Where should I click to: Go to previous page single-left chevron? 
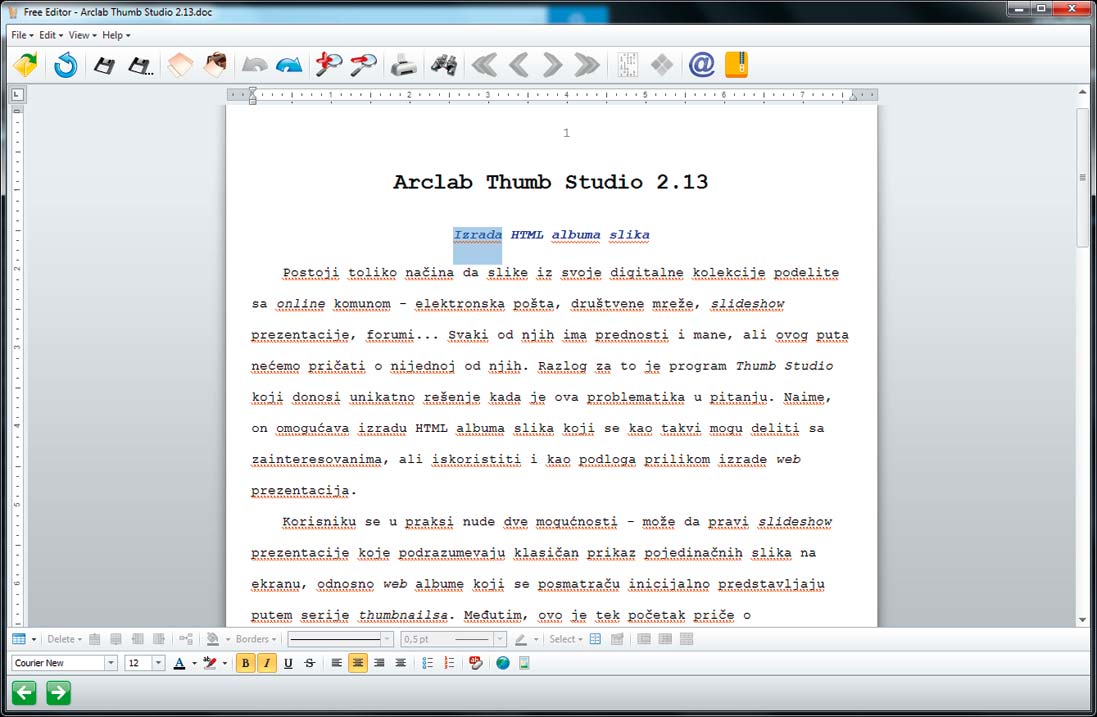coord(518,65)
